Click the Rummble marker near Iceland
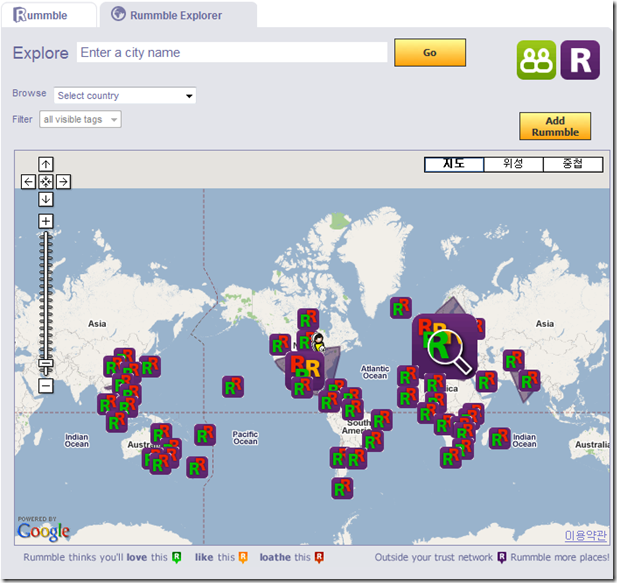 tap(401, 308)
